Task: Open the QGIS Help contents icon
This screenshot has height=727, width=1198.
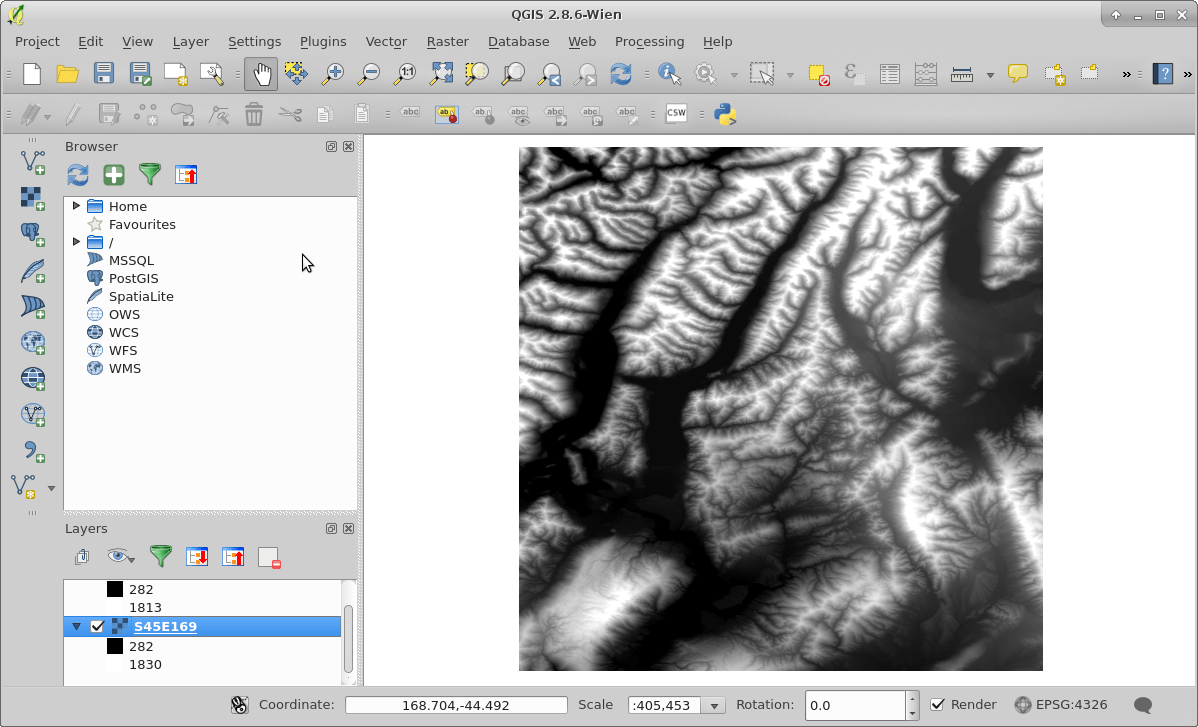Action: (1162, 74)
